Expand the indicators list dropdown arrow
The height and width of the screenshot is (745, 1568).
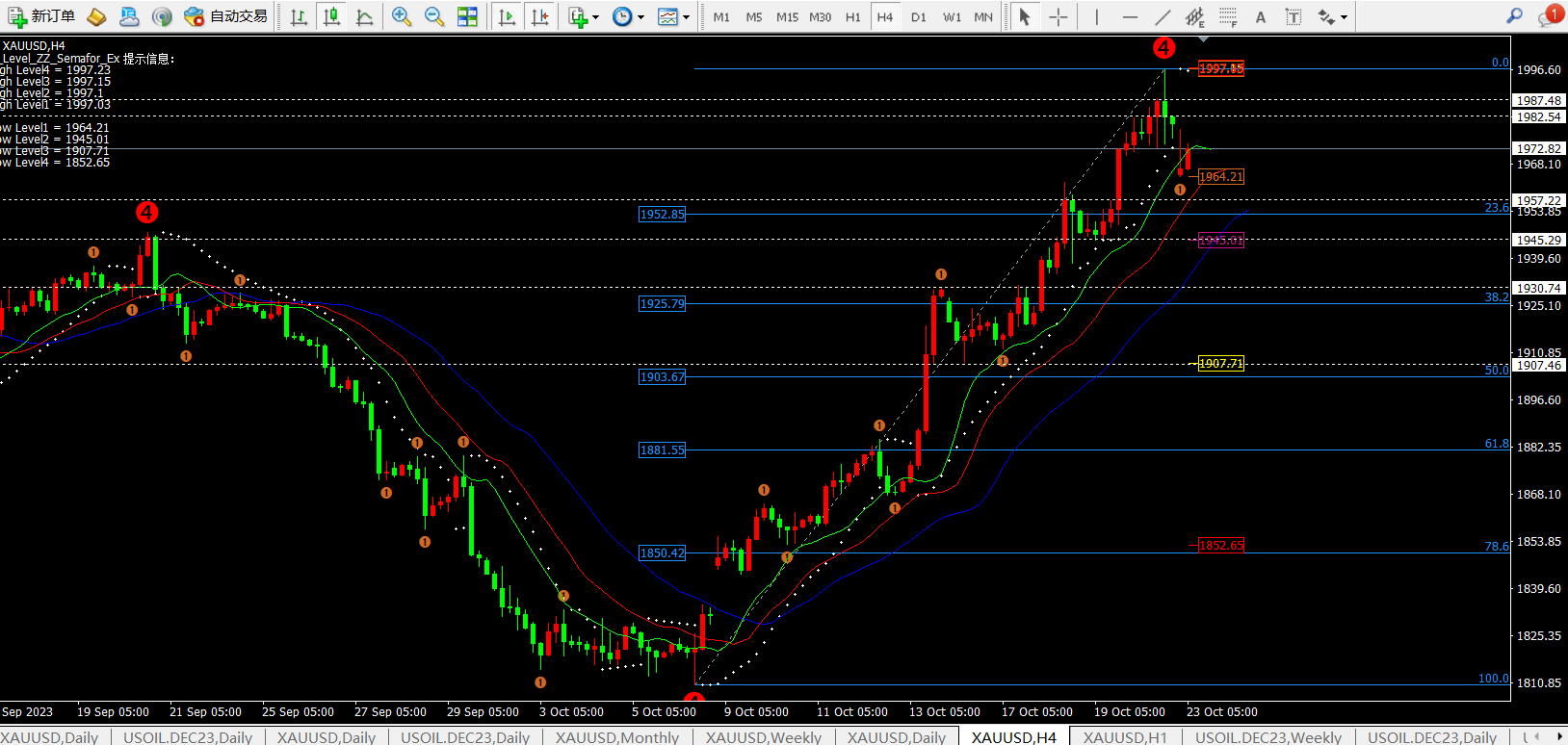[x=596, y=16]
